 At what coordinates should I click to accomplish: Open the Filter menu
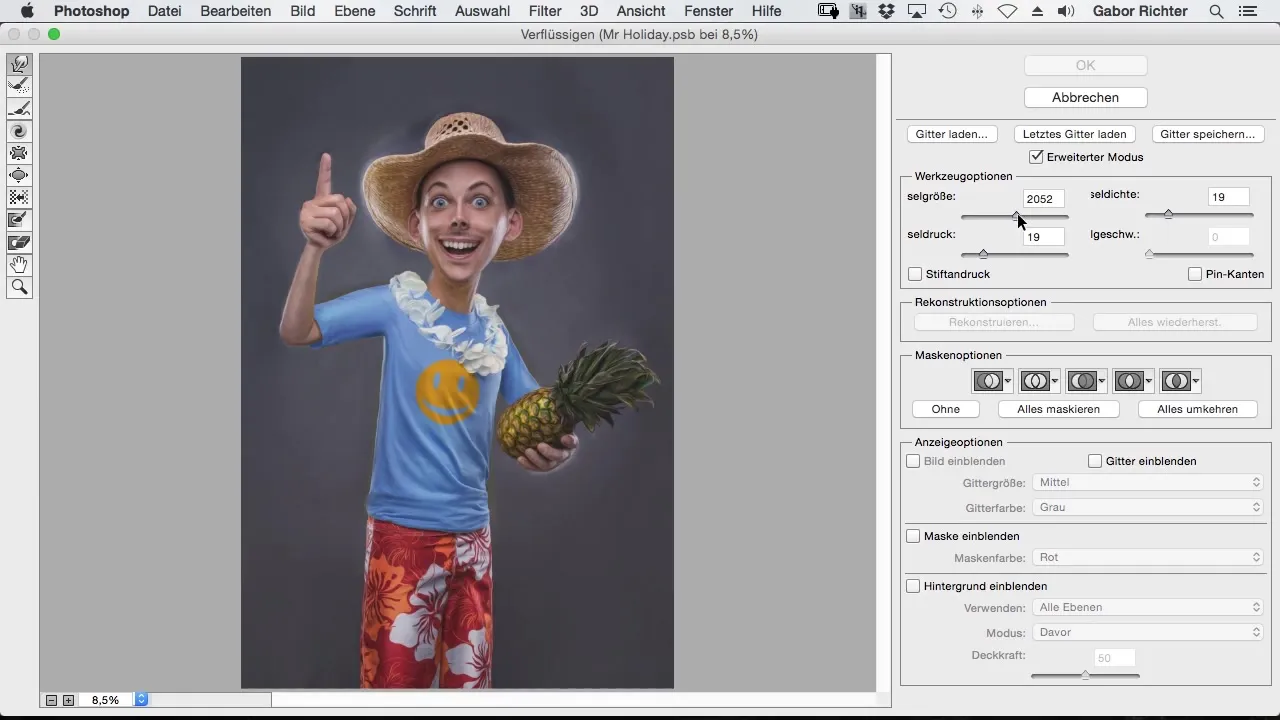click(x=545, y=12)
